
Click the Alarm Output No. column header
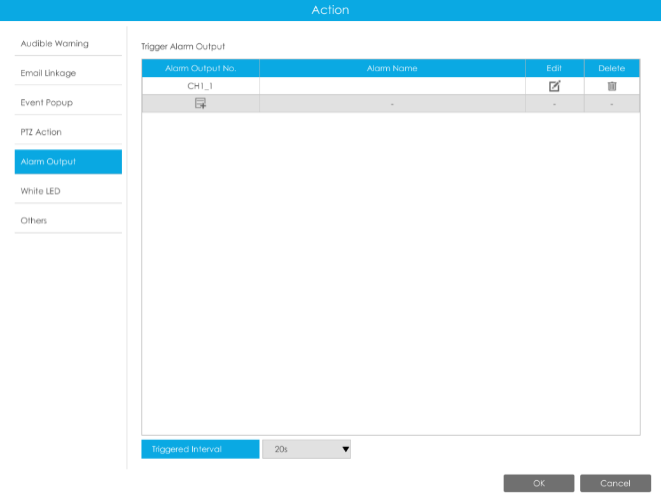pos(200,68)
